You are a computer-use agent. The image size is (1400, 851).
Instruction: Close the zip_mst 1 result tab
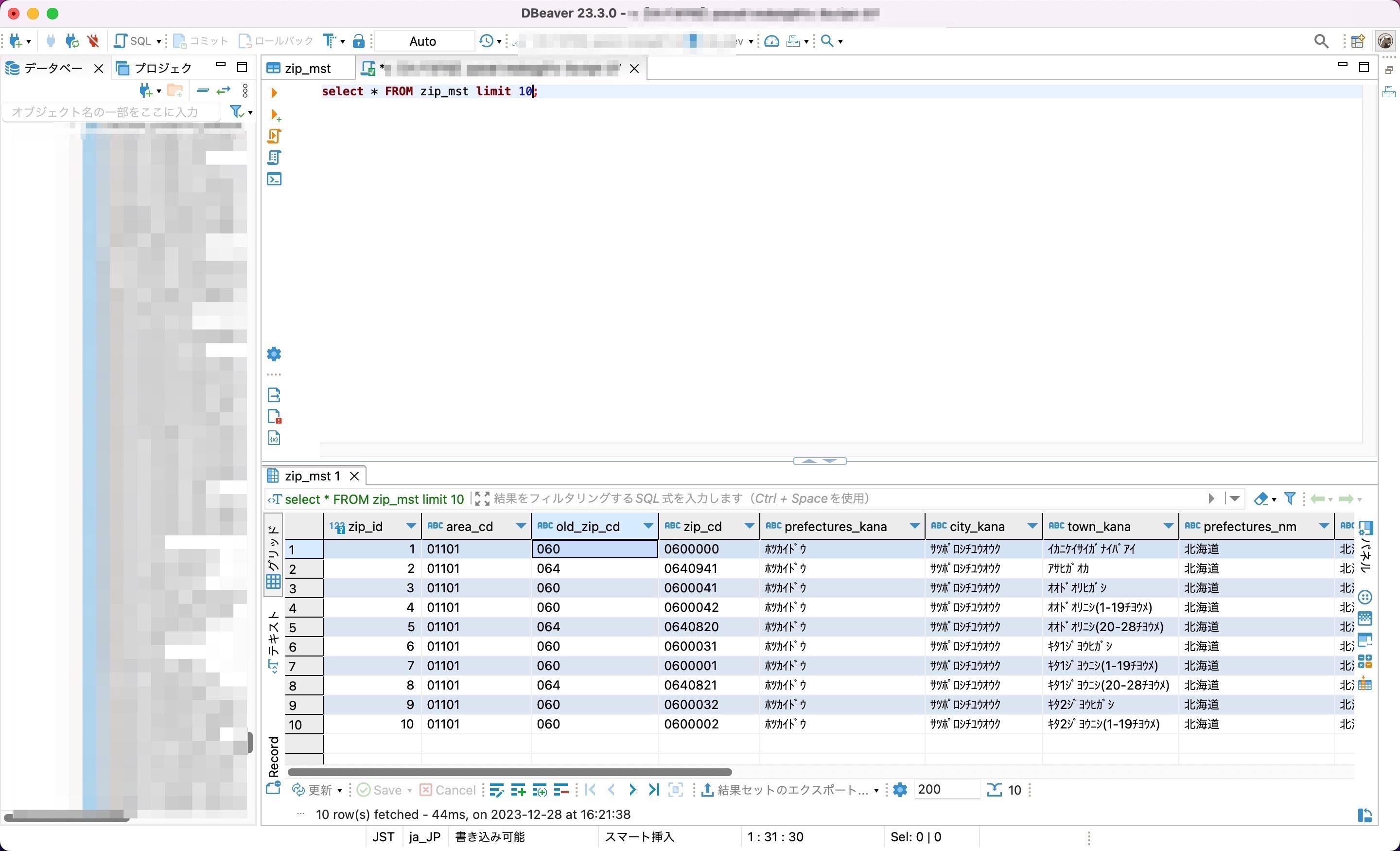click(354, 476)
